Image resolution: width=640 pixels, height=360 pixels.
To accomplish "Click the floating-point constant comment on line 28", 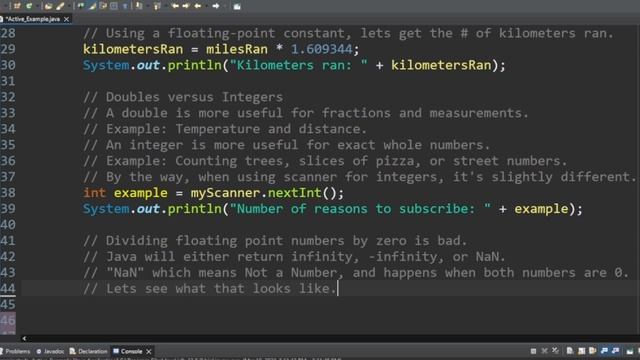I will (348, 33).
